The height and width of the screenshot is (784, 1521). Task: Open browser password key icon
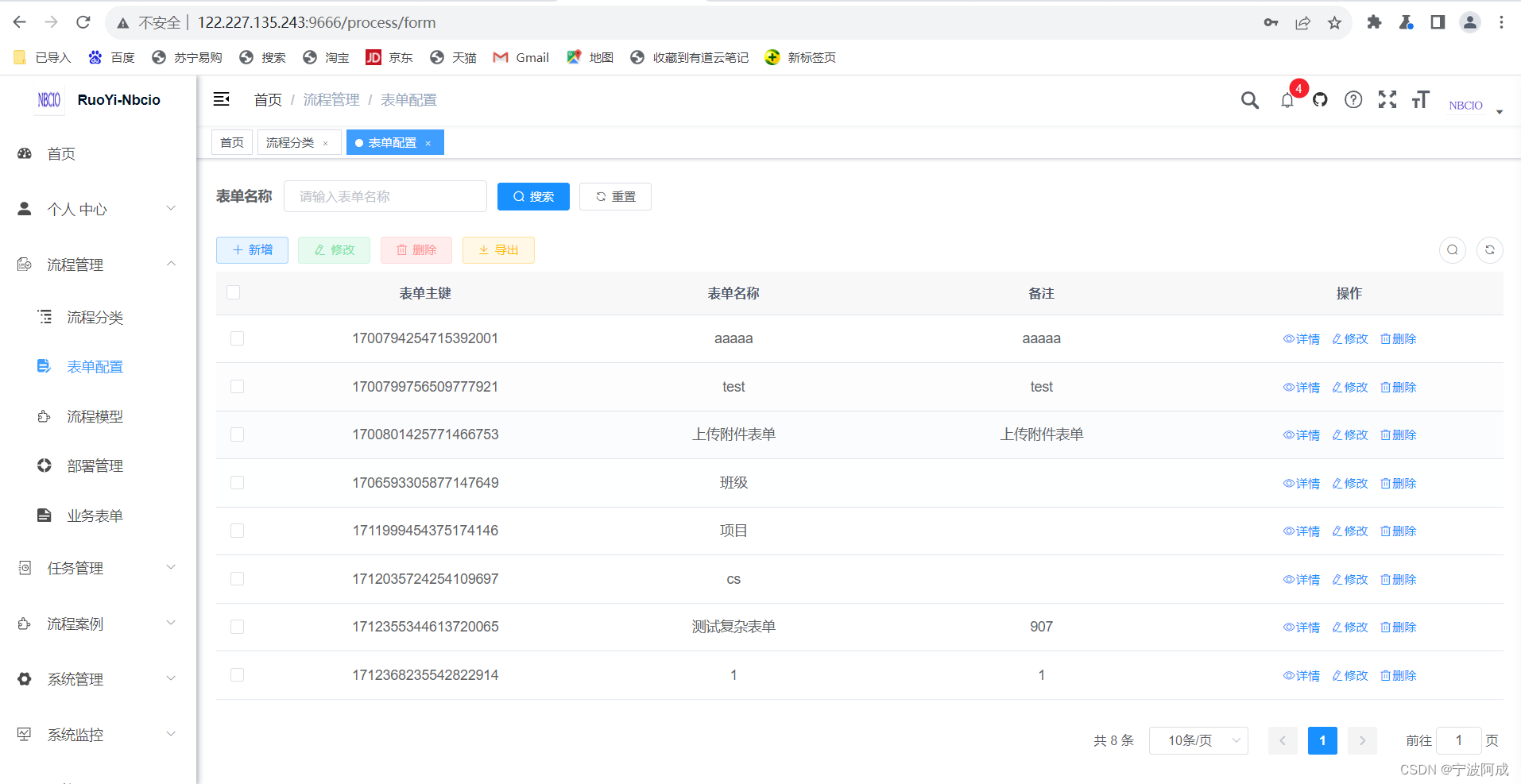(1271, 23)
